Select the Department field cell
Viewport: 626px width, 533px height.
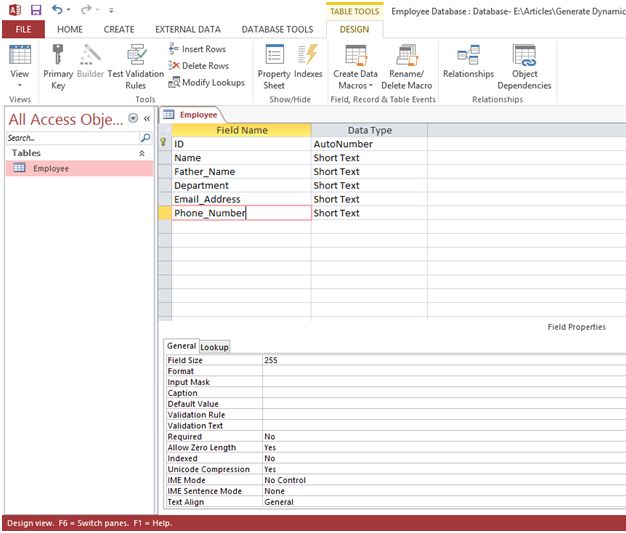pyautogui.click(x=242, y=186)
